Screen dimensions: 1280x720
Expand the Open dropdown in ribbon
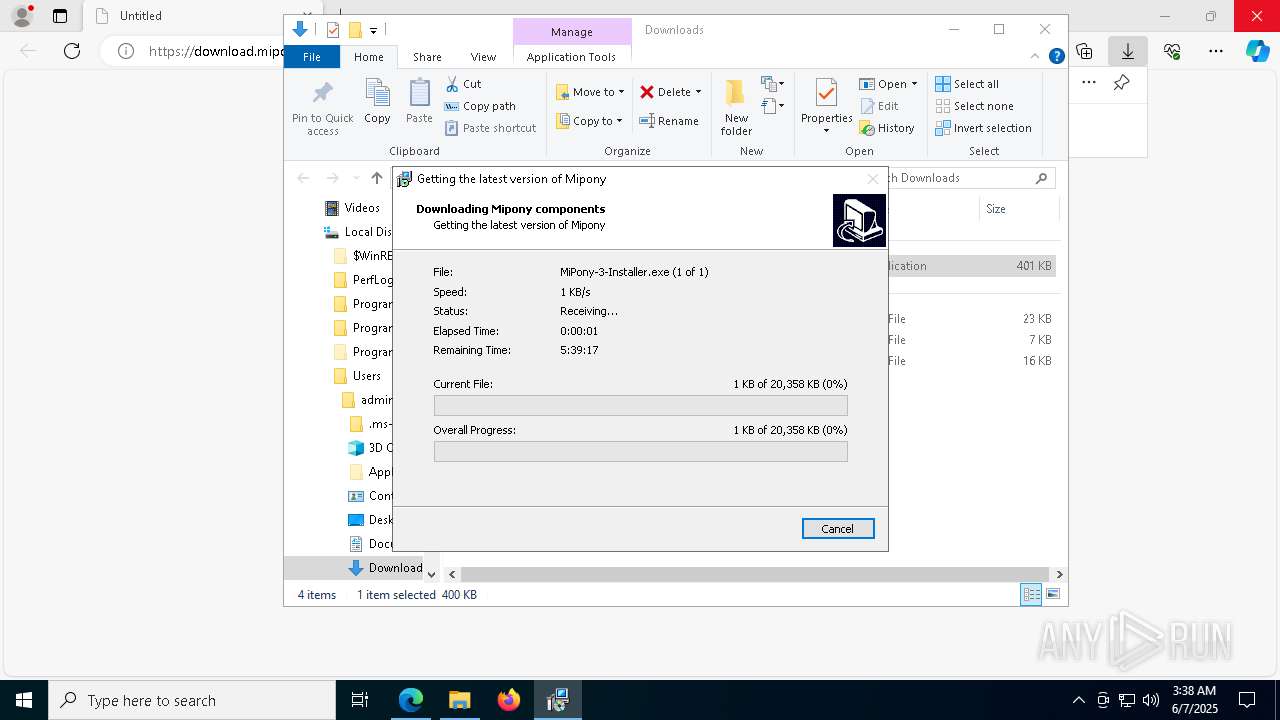[x=914, y=84]
